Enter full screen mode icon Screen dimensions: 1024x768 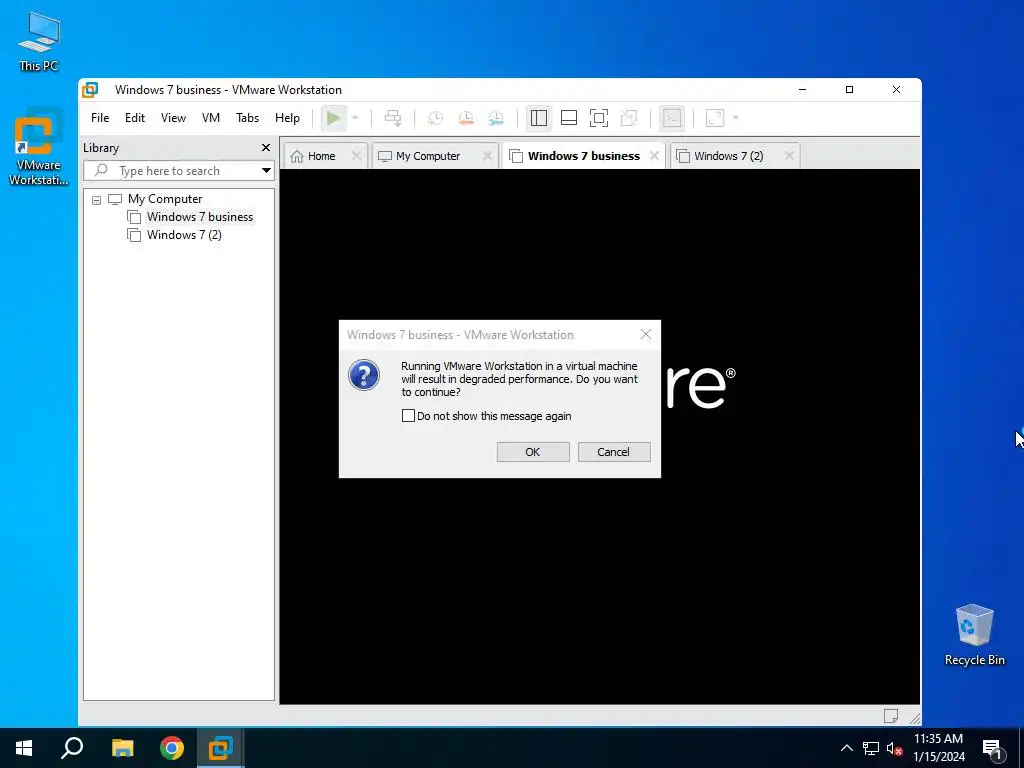599,118
